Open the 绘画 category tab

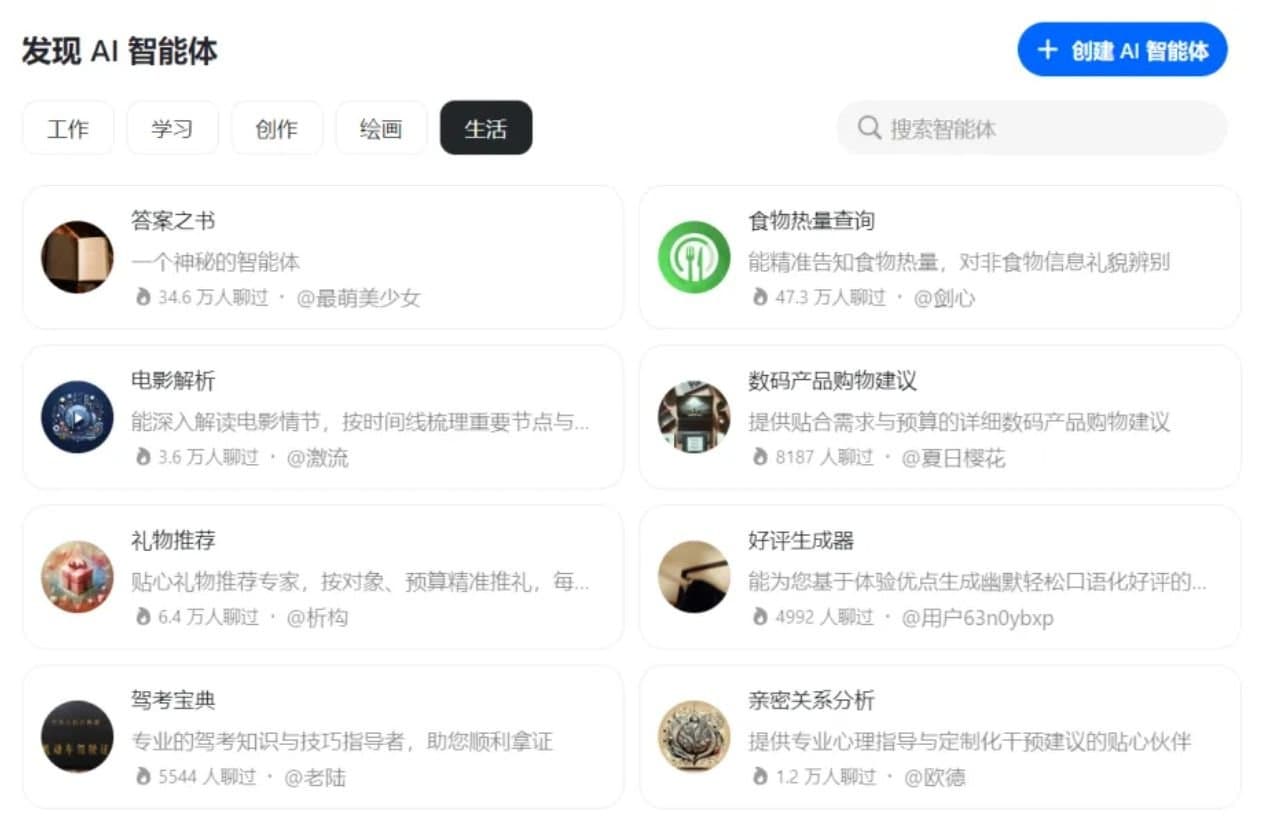381,128
